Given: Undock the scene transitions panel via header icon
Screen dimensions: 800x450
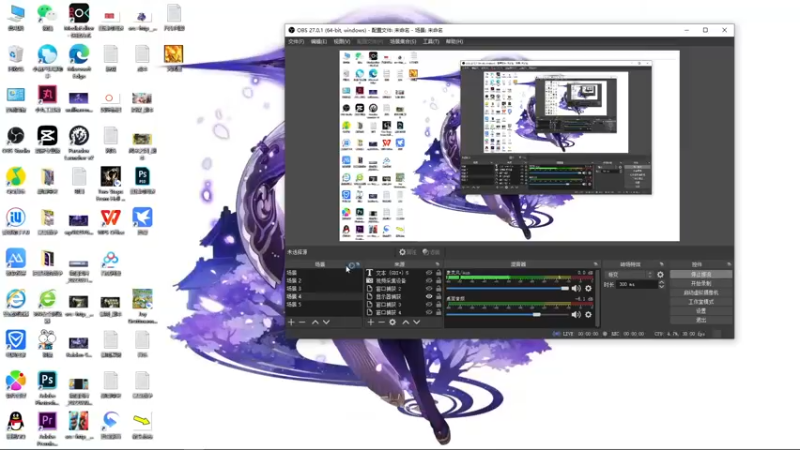Looking at the screenshot, I should pyautogui.click(x=662, y=264).
